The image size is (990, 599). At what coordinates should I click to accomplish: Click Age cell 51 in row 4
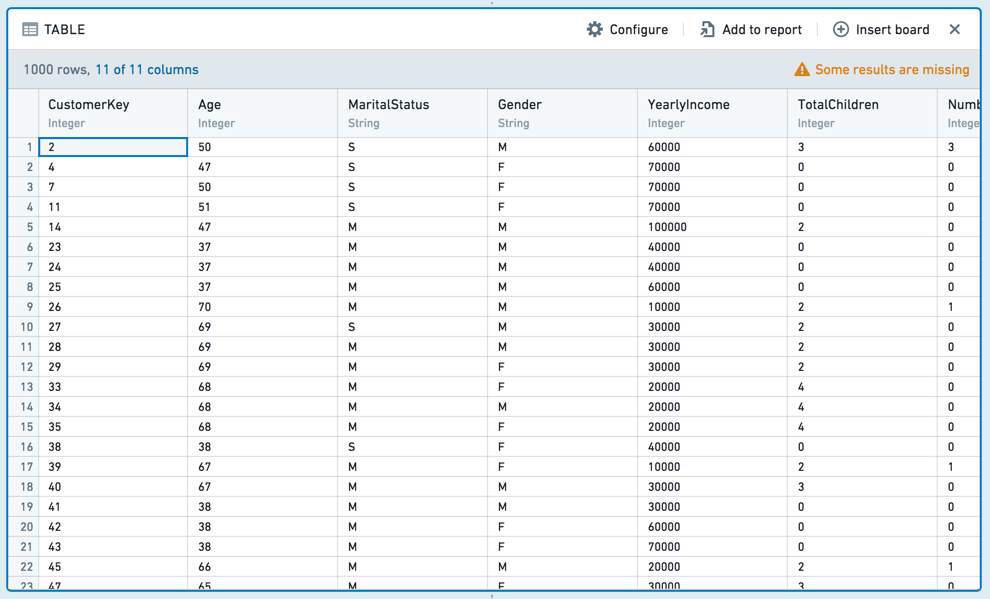[263, 207]
